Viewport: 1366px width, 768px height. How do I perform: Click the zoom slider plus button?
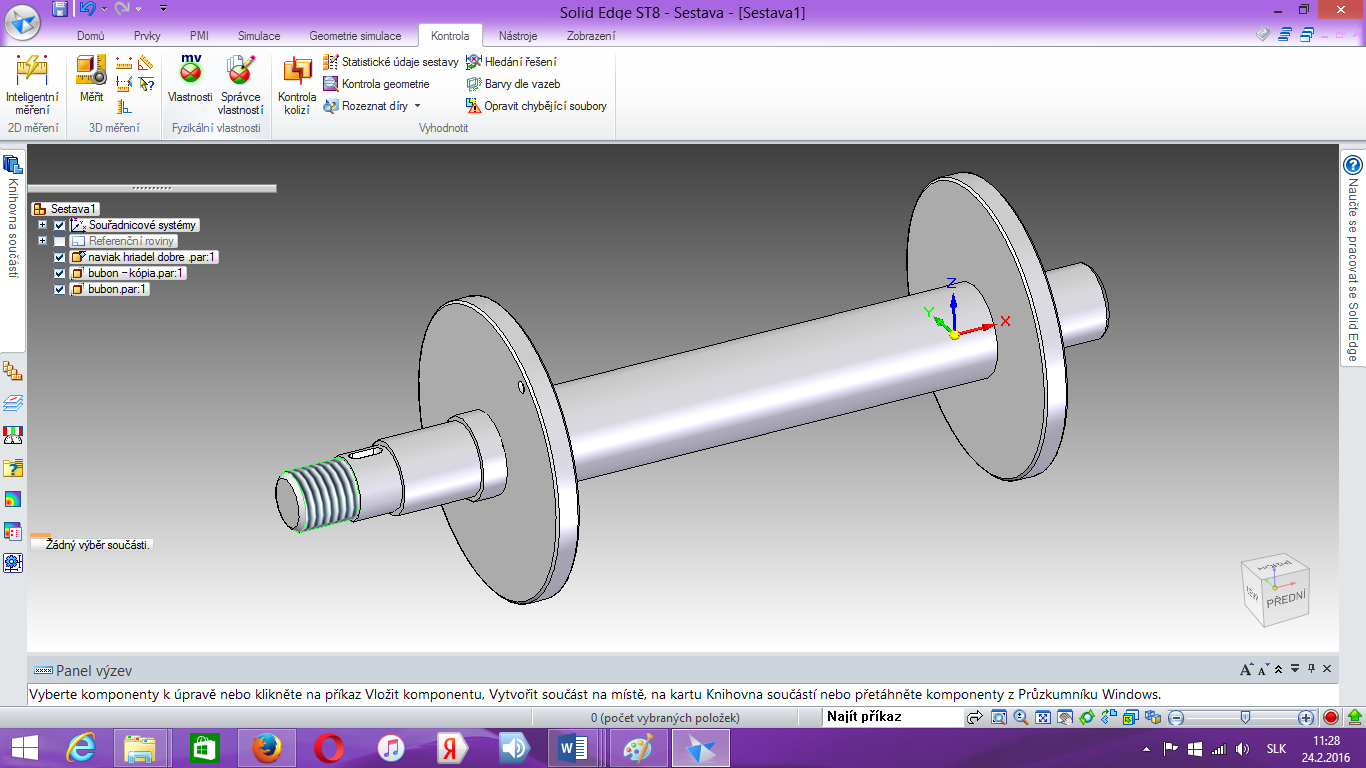click(1306, 718)
